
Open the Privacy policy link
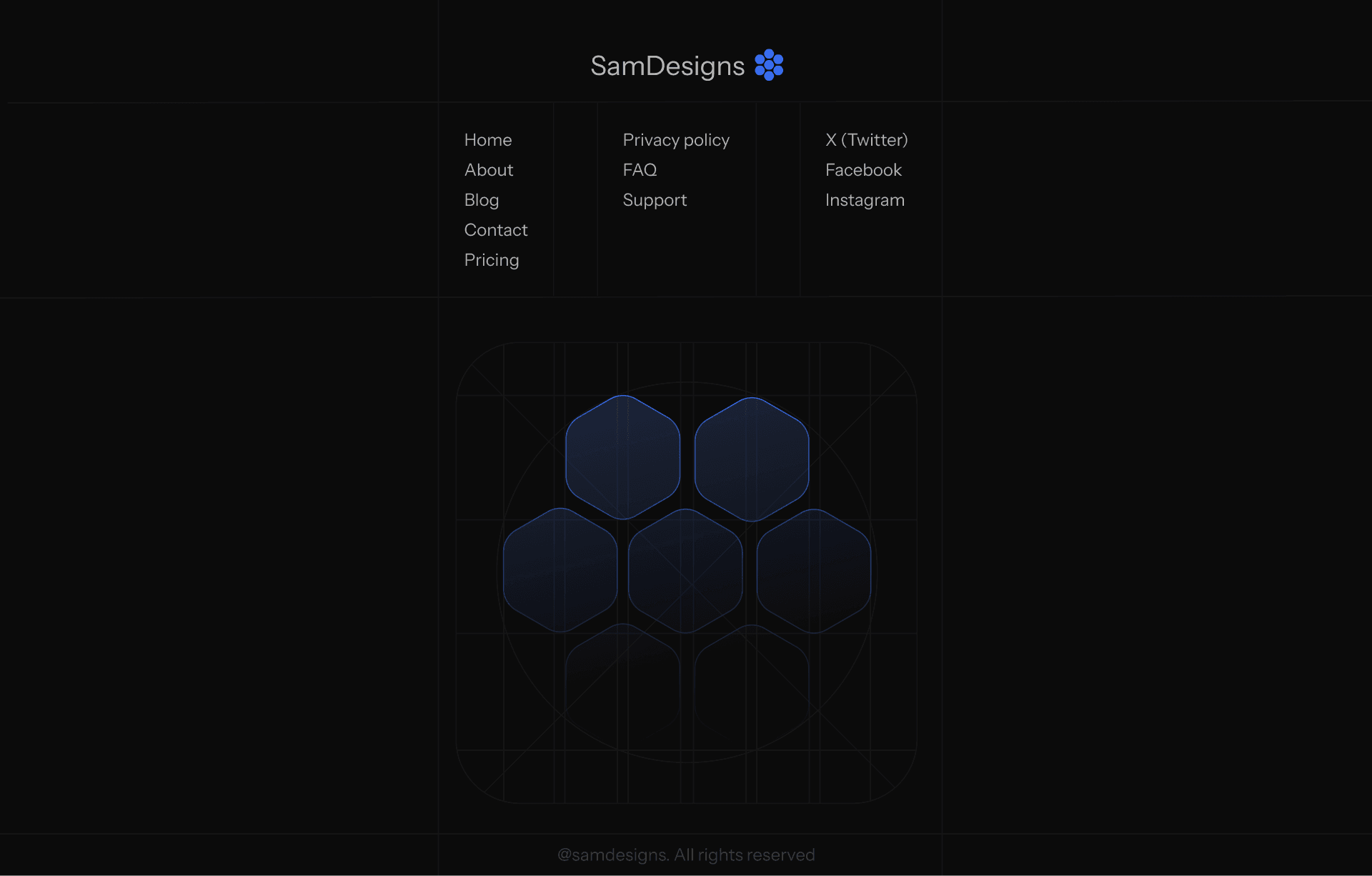(x=676, y=140)
